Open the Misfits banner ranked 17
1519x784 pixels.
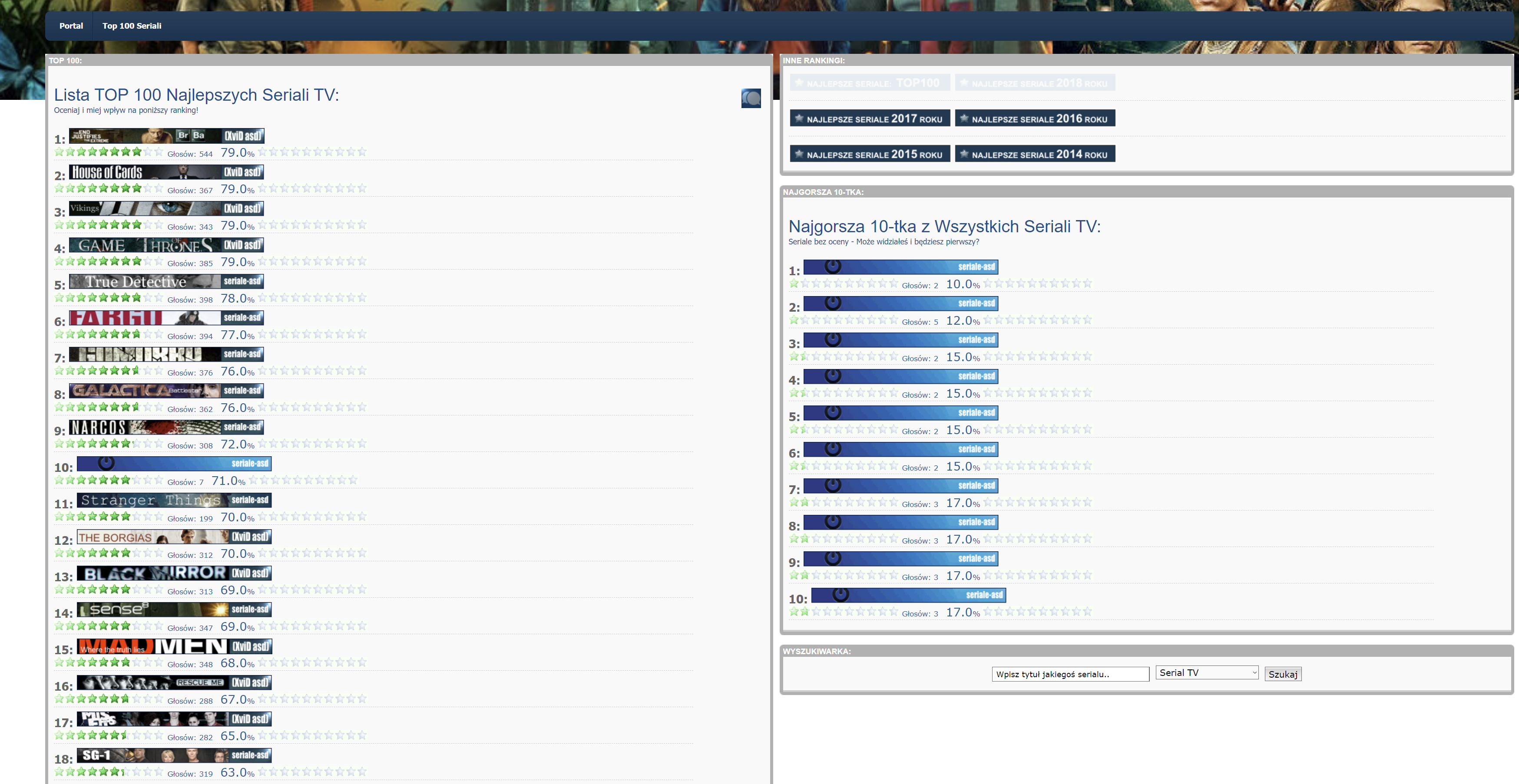pos(174,719)
